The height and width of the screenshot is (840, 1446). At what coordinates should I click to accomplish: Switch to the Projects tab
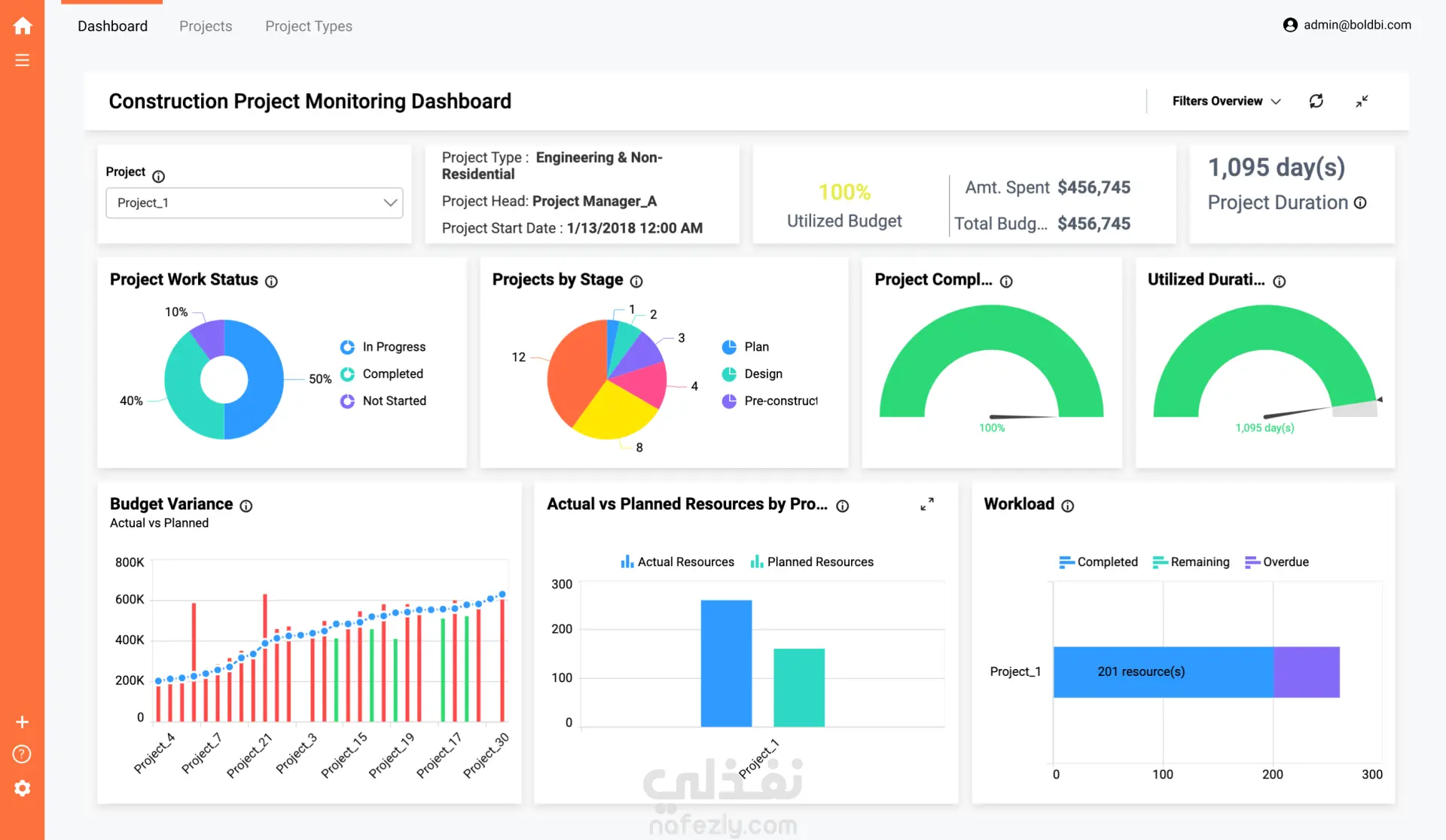pos(206,26)
